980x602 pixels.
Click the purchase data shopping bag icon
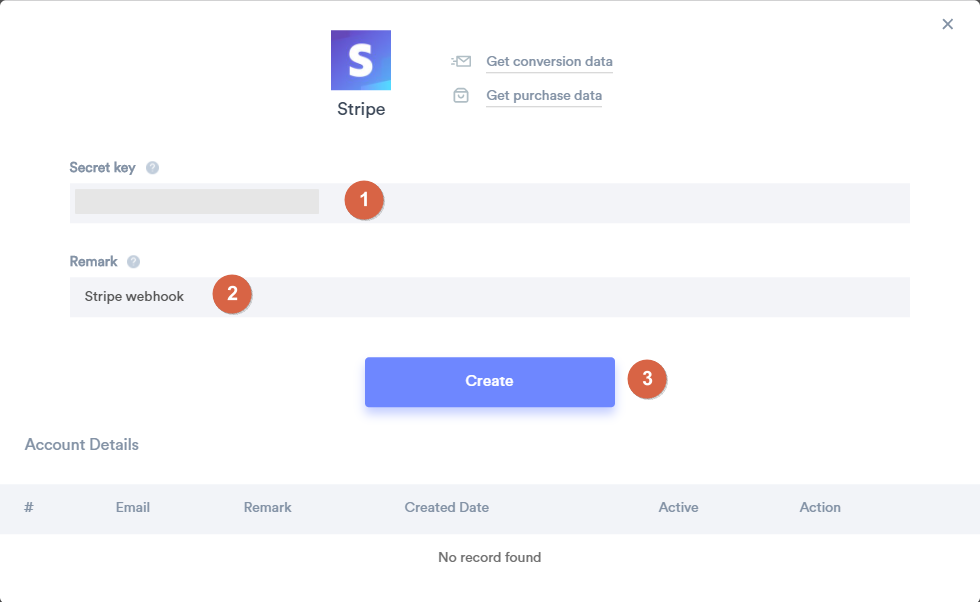pos(461,95)
